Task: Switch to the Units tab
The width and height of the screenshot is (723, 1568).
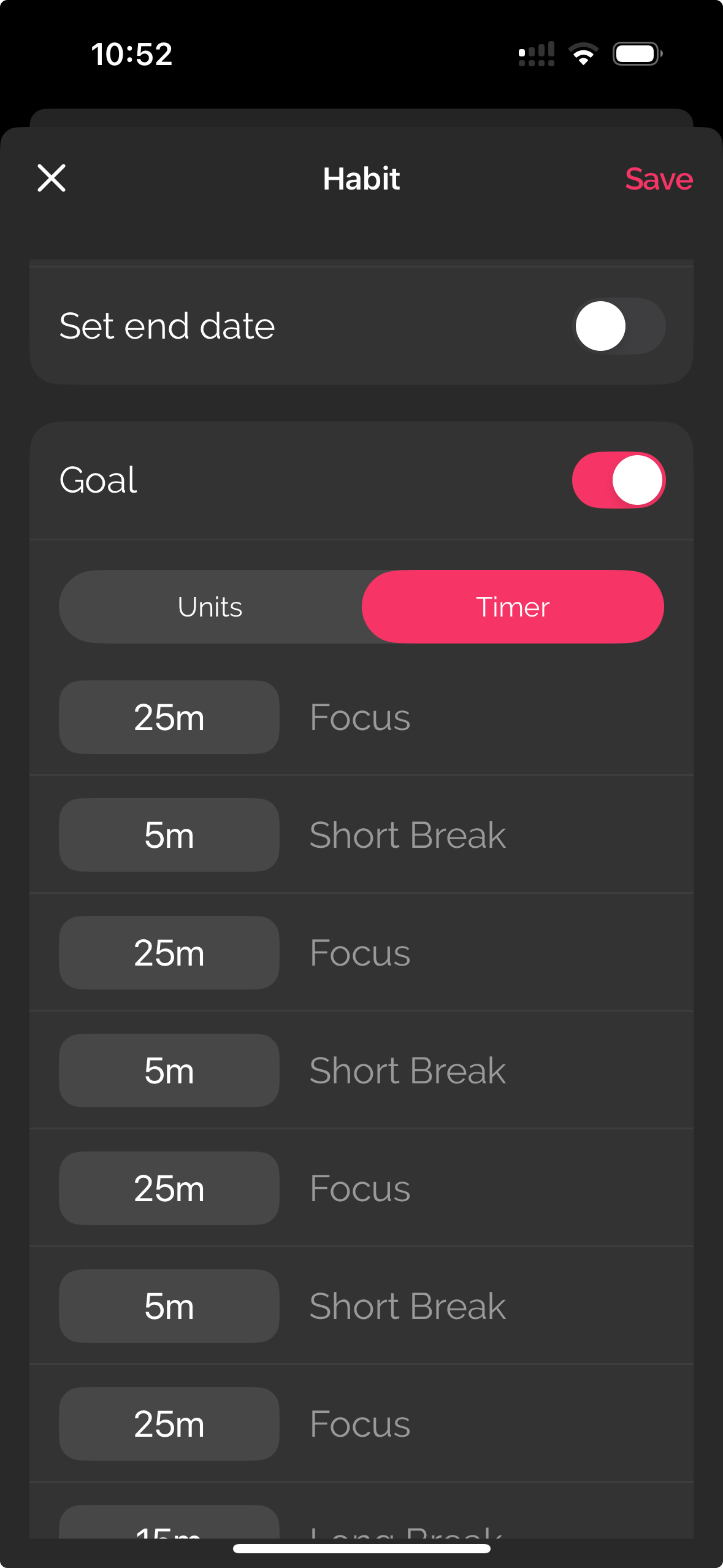Action: [x=210, y=607]
